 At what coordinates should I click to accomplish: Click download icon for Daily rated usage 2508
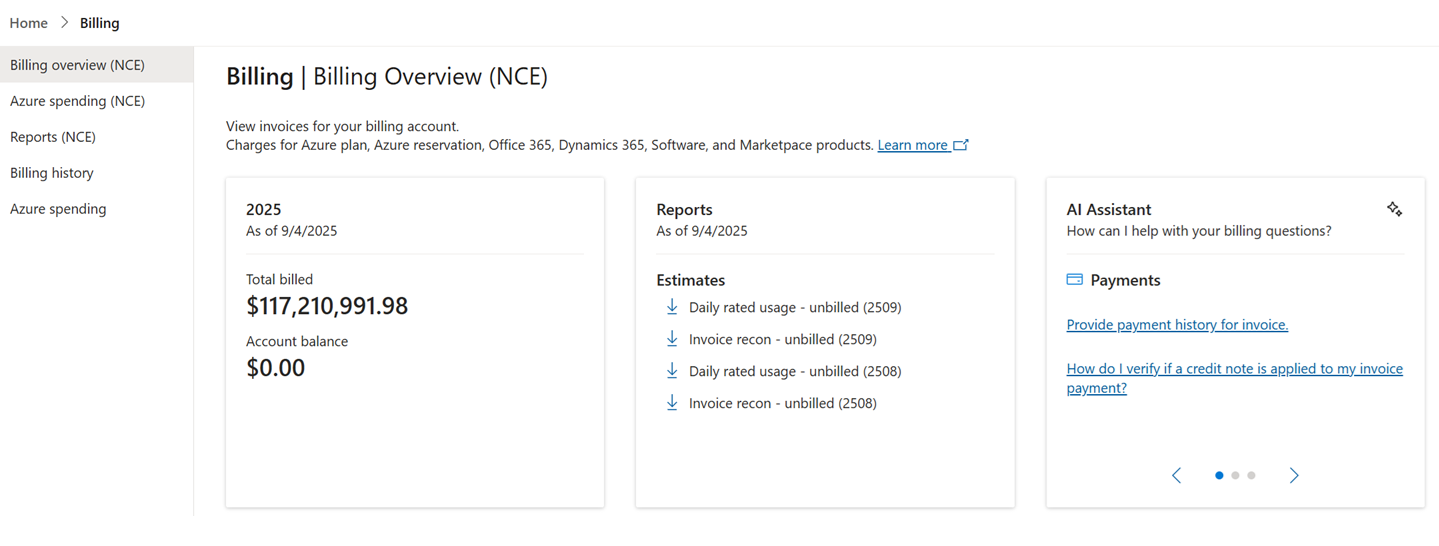point(672,371)
